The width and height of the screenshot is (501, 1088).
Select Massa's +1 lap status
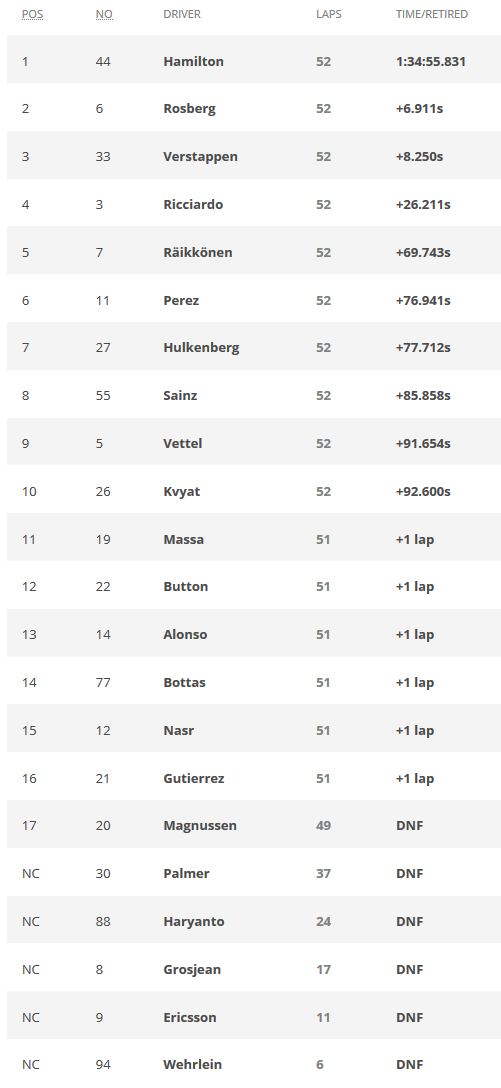[x=415, y=538]
